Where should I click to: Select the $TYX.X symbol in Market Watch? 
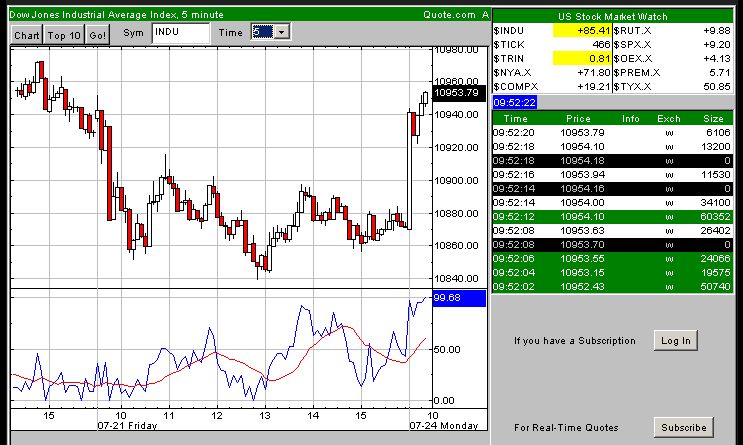(x=632, y=87)
